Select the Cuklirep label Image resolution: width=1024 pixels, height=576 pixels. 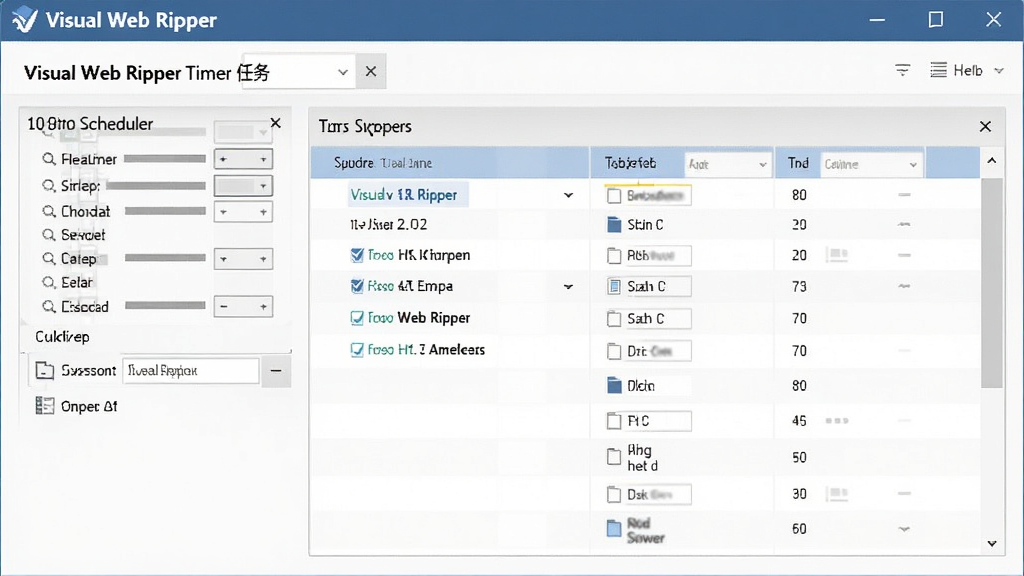[x=62, y=337]
